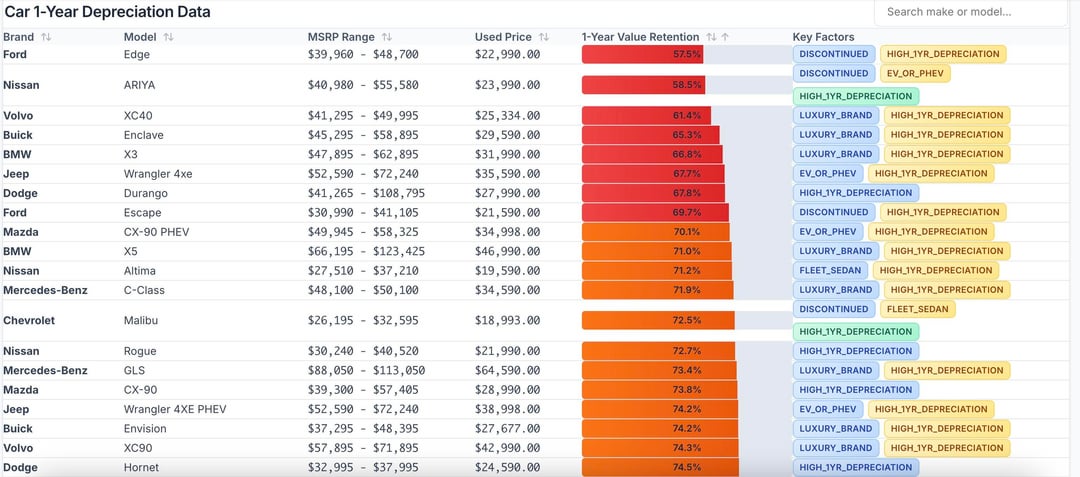The height and width of the screenshot is (477, 1080).
Task: Click ascending arrow beside Value Retention
Action: (x=725, y=37)
